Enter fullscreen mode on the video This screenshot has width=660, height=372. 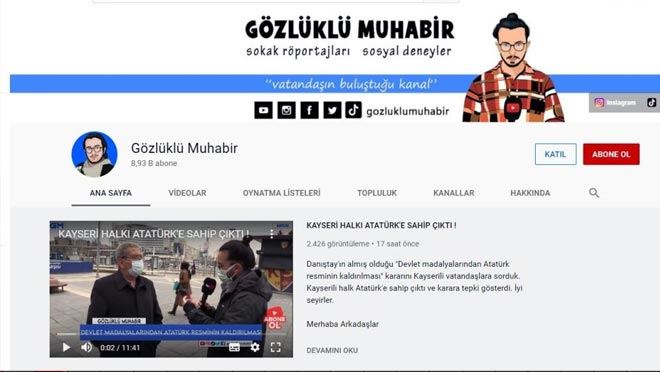(x=276, y=347)
